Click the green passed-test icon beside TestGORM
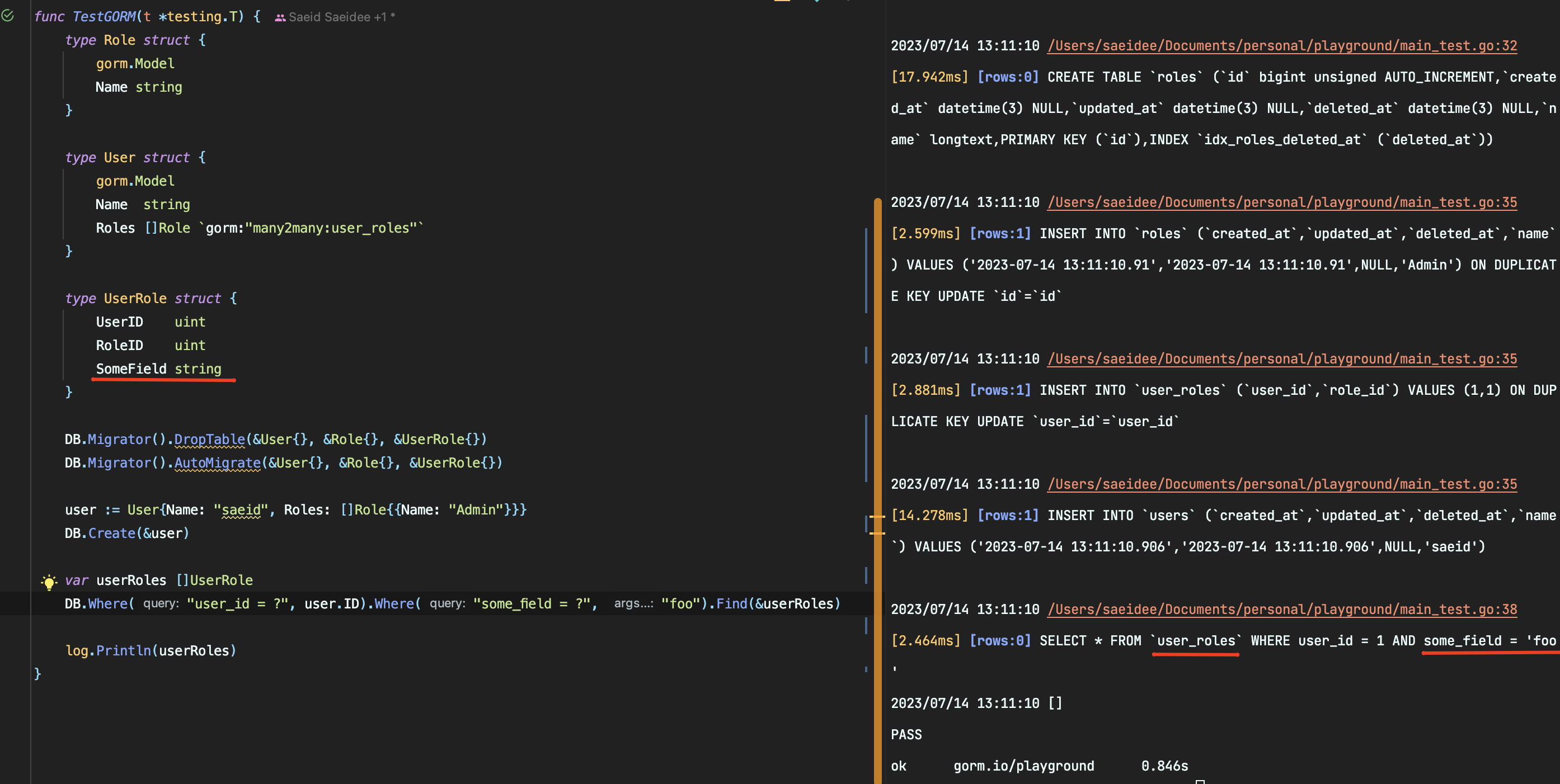1560x784 pixels. point(8,16)
